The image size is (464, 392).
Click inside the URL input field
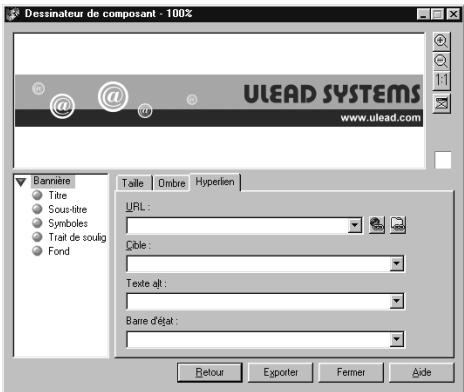237,226
